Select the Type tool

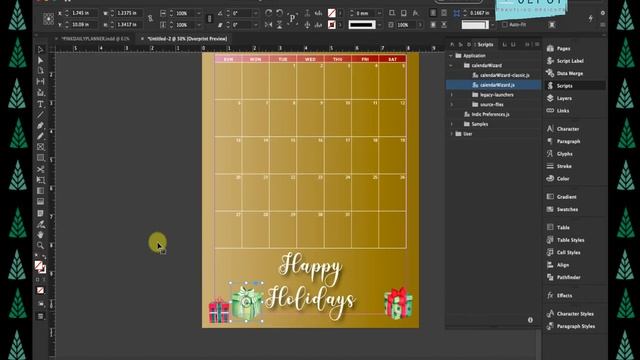pyautogui.click(x=40, y=104)
